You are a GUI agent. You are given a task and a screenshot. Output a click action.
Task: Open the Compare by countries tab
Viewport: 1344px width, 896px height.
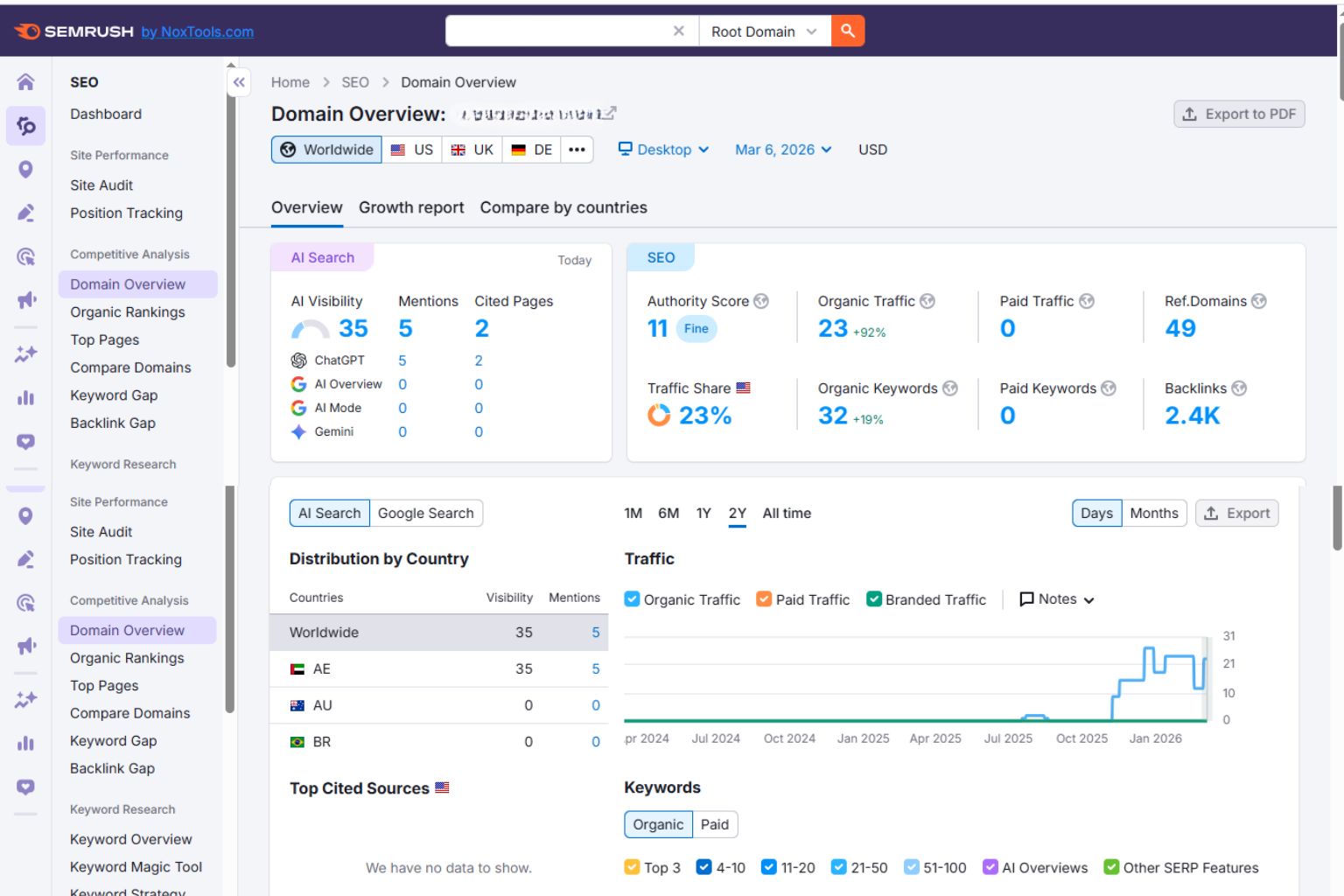(x=563, y=207)
